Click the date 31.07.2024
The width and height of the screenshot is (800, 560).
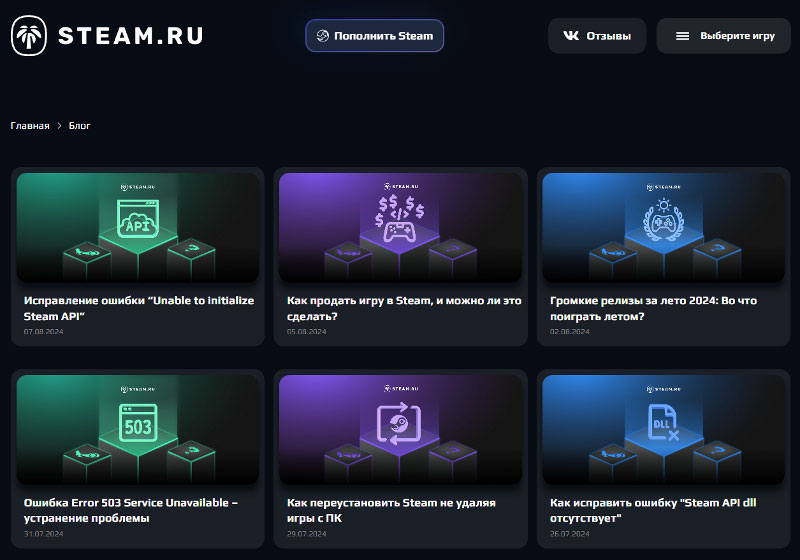coord(43,534)
